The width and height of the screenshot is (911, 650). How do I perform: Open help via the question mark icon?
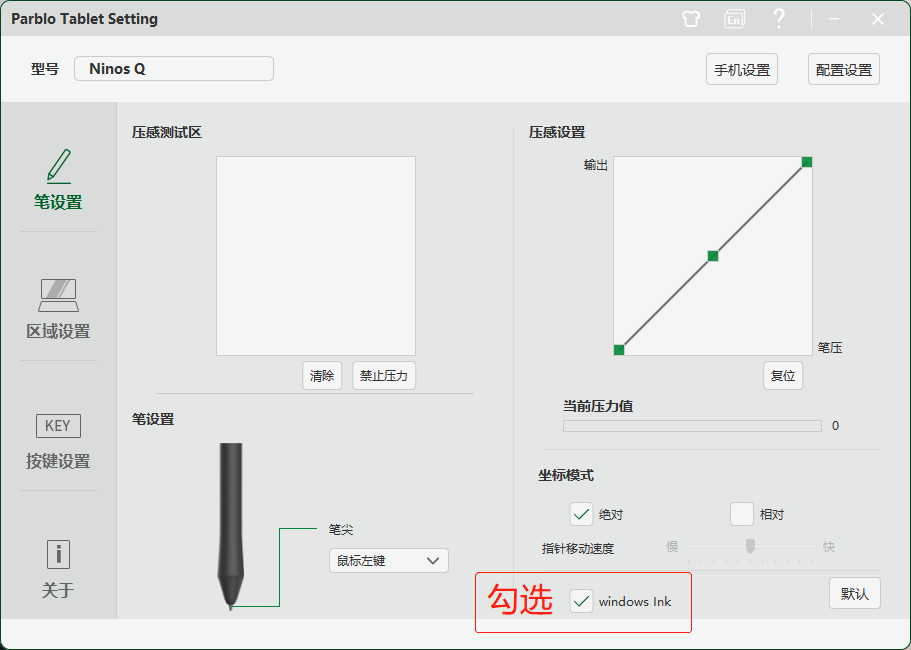pyautogui.click(x=779, y=19)
